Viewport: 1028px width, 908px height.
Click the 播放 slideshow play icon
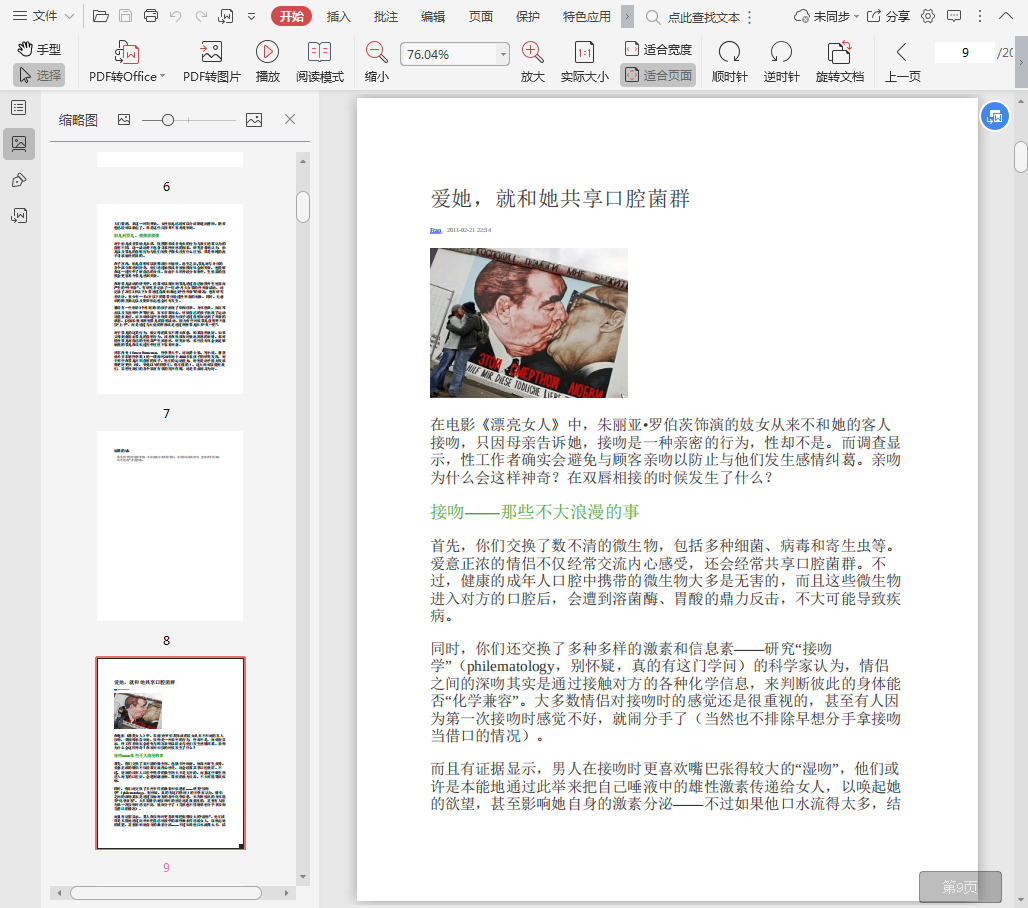tap(267, 53)
